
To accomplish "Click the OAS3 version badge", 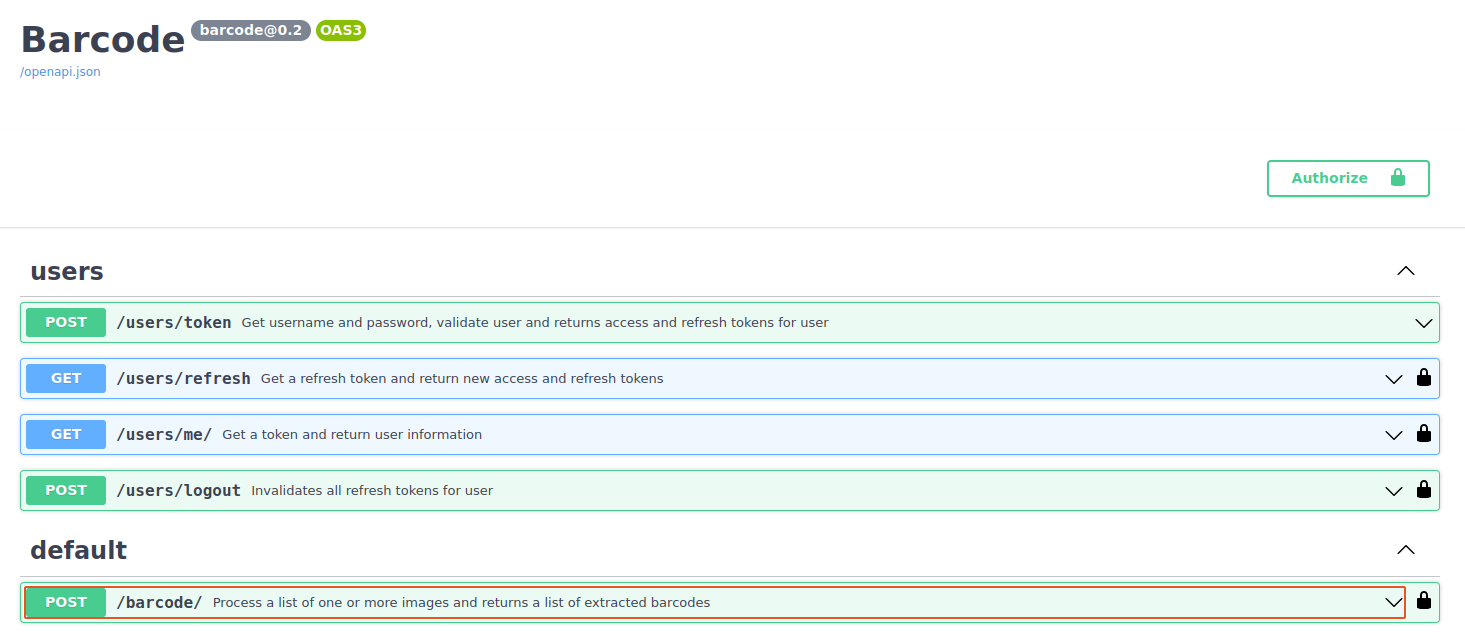I will [x=341, y=30].
